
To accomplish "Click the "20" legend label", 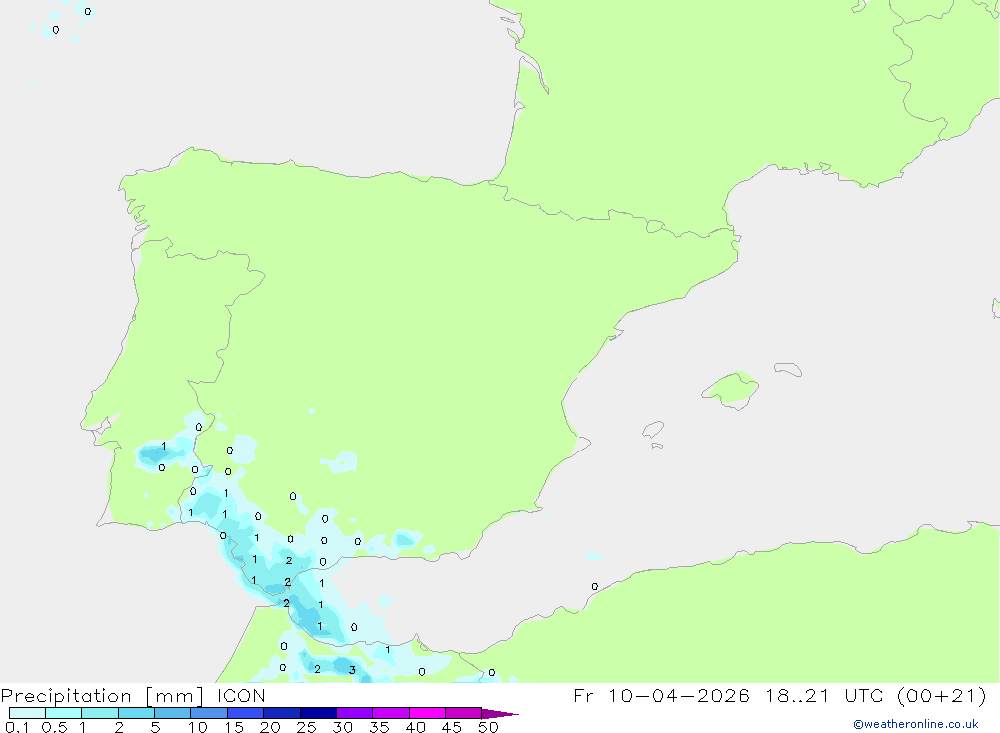I will pyautogui.click(x=270, y=727).
